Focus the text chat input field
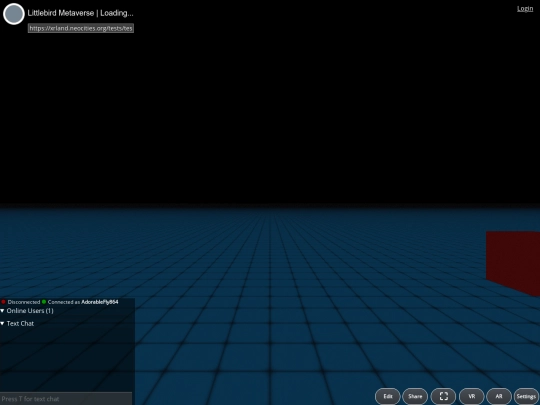 coord(66,399)
